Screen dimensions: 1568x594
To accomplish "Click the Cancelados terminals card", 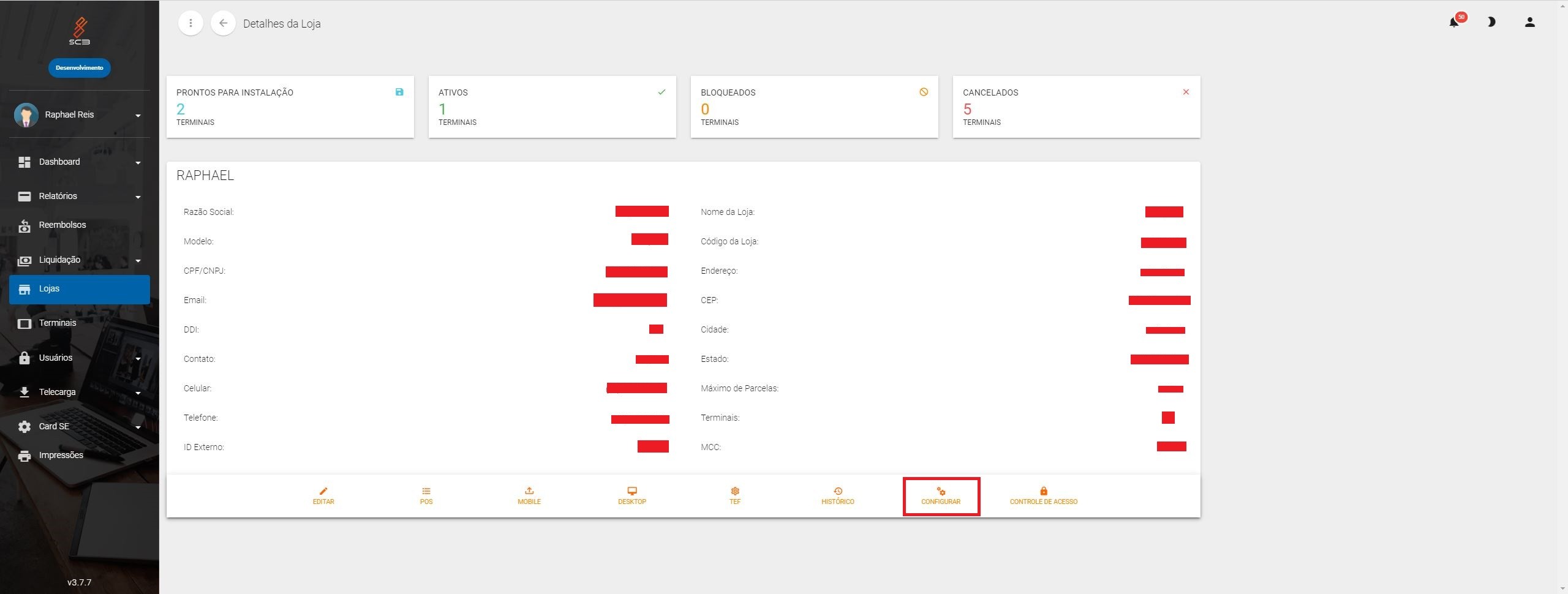I will point(1076,107).
